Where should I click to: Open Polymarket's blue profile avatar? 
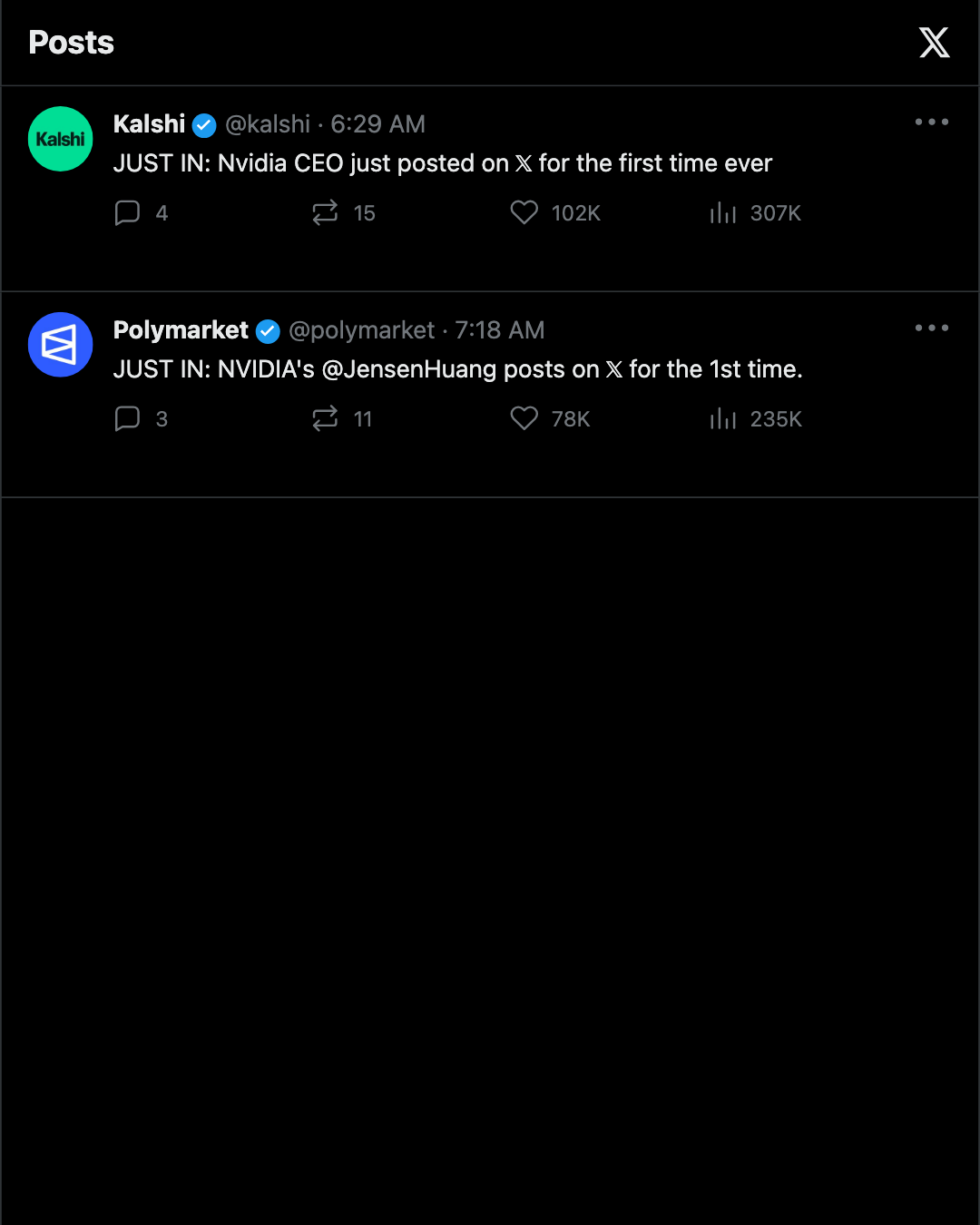point(61,345)
